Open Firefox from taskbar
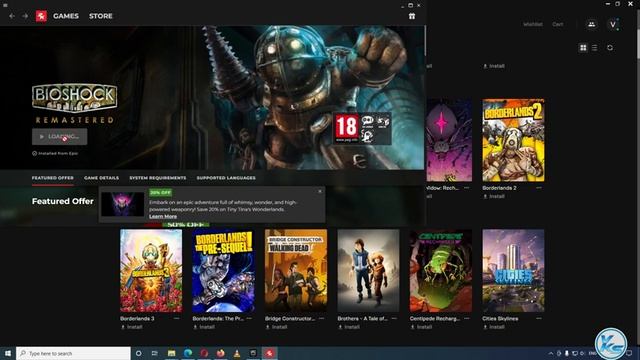640x360 pixels. [x=220, y=353]
